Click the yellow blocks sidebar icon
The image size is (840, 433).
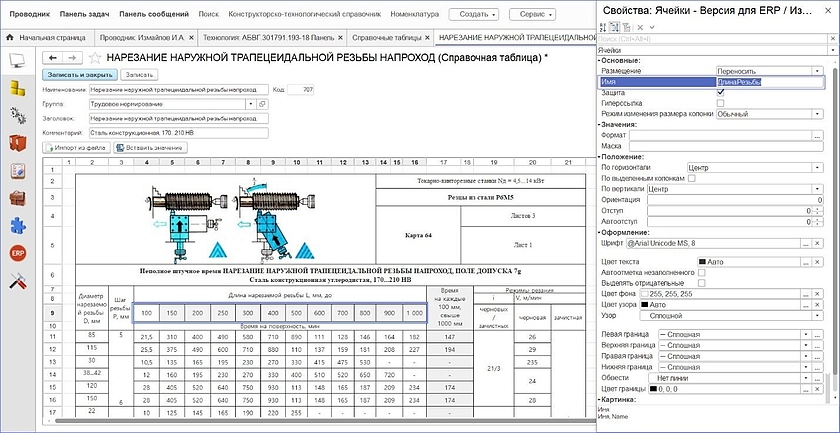[17, 88]
